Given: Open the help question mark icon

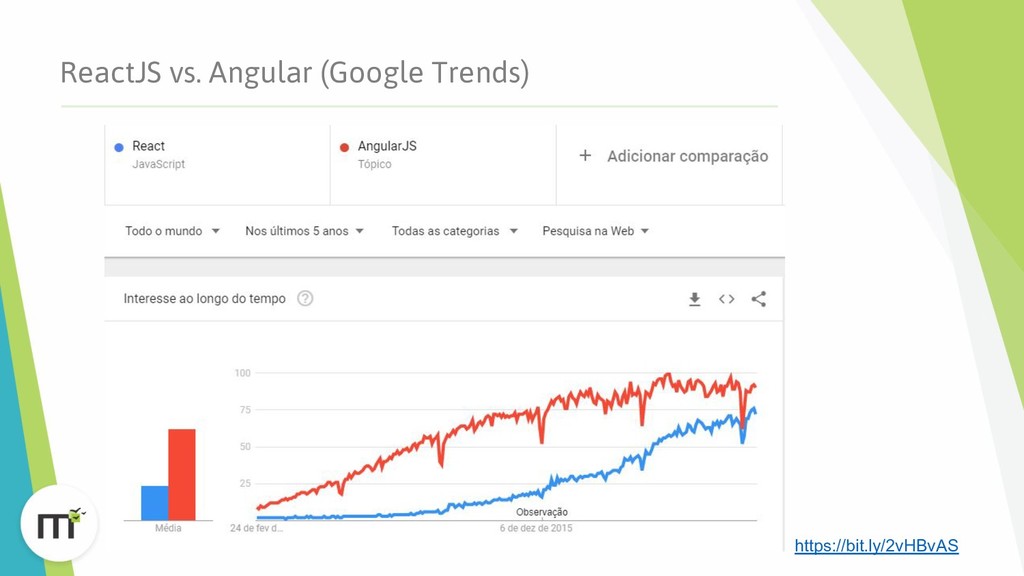Looking at the screenshot, I should pos(305,298).
